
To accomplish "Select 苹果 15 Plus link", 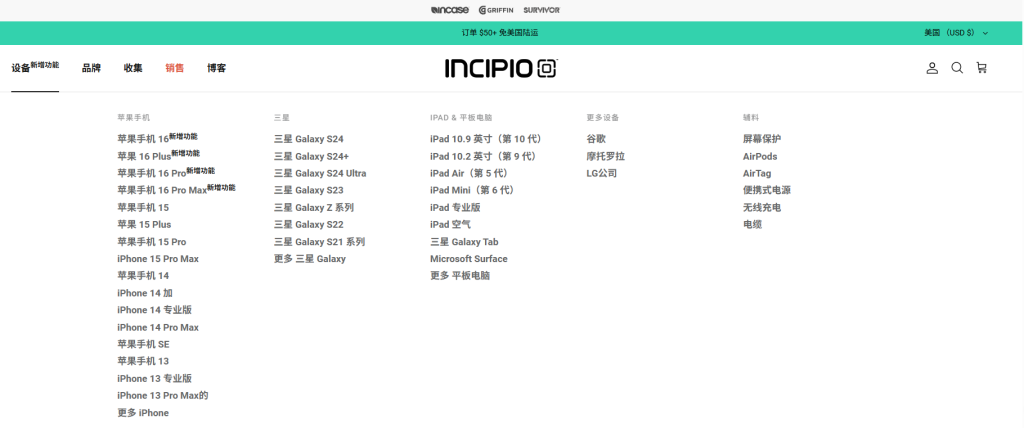I will click(144, 224).
